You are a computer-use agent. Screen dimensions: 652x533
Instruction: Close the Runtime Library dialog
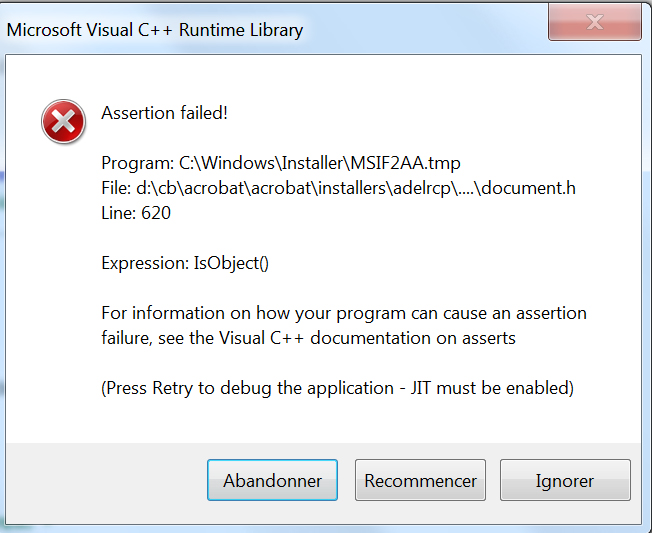(595, 22)
